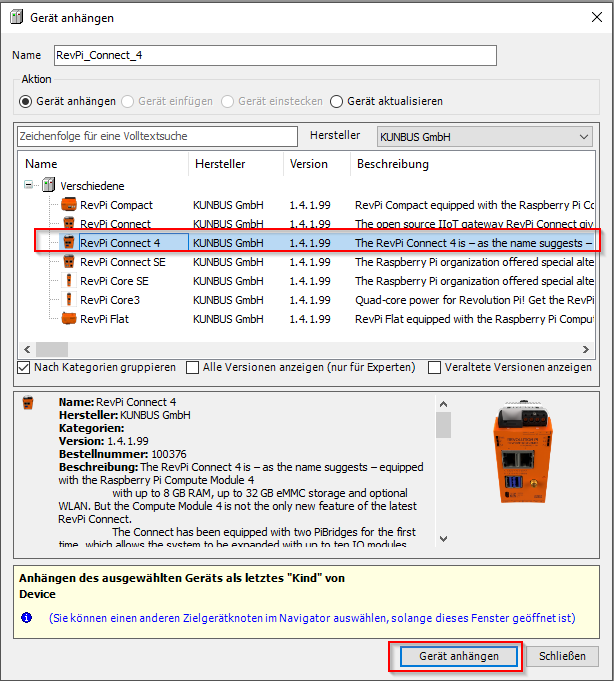Close the Gerät anhängen dialog window
This screenshot has height=681, width=614.
coord(597,17)
